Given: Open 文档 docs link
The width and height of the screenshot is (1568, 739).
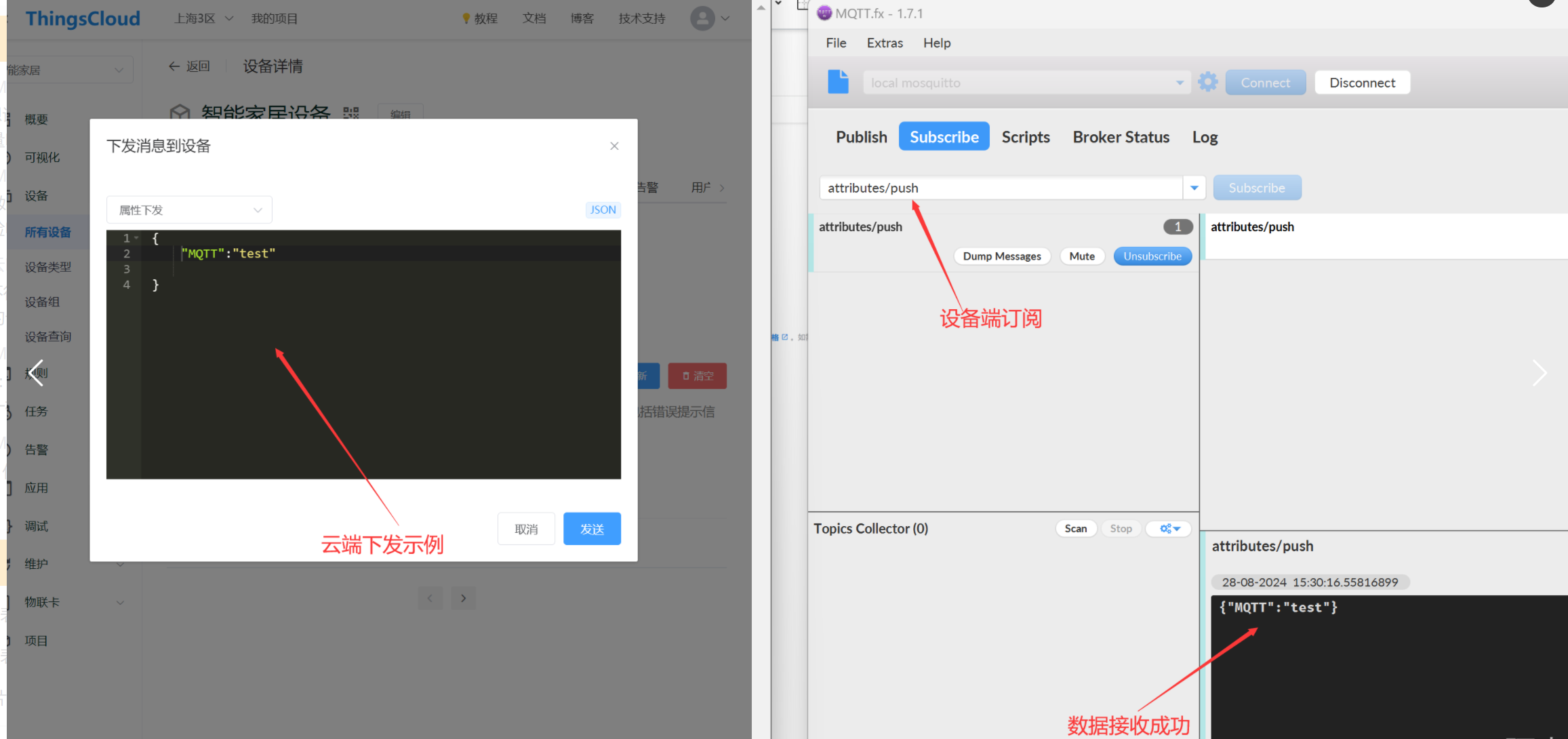Looking at the screenshot, I should (x=534, y=18).
